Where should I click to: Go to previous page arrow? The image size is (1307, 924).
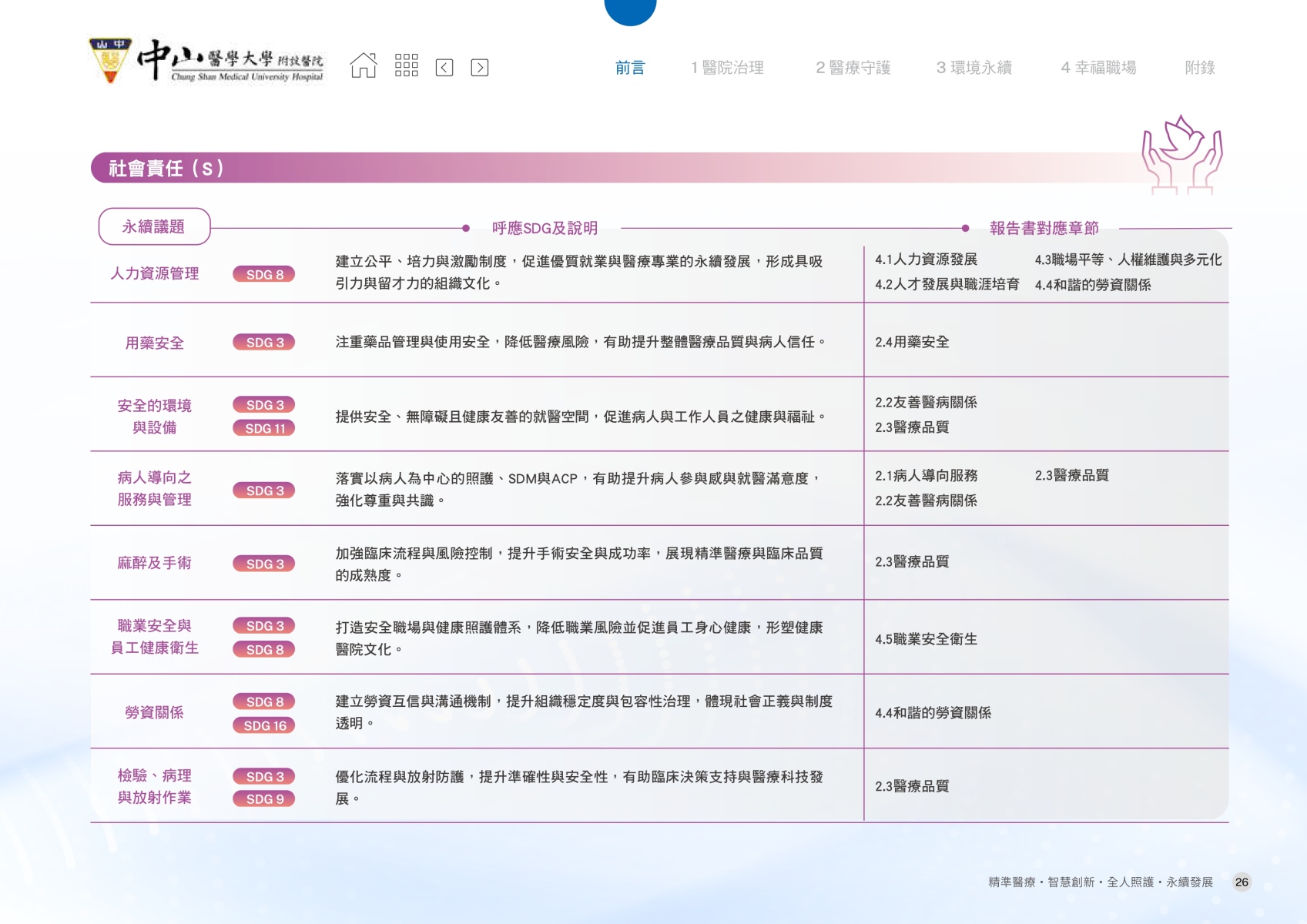444,68
